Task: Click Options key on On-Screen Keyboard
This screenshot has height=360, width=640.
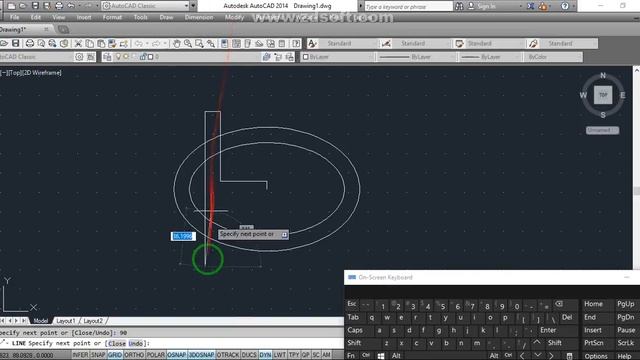Action: [596, 356]
